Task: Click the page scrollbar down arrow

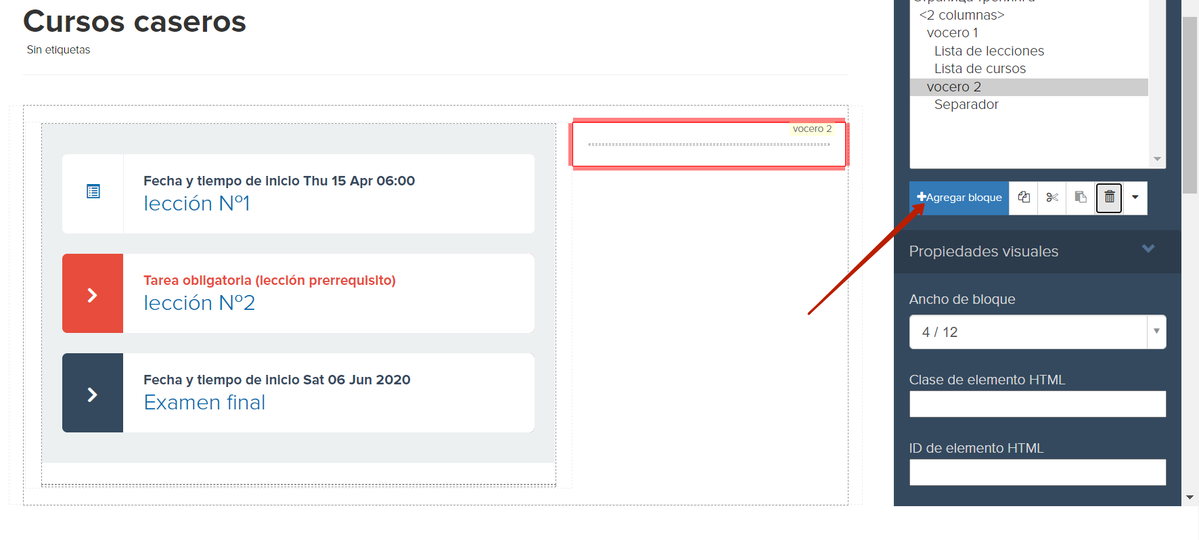Action: click(1191, 496)
